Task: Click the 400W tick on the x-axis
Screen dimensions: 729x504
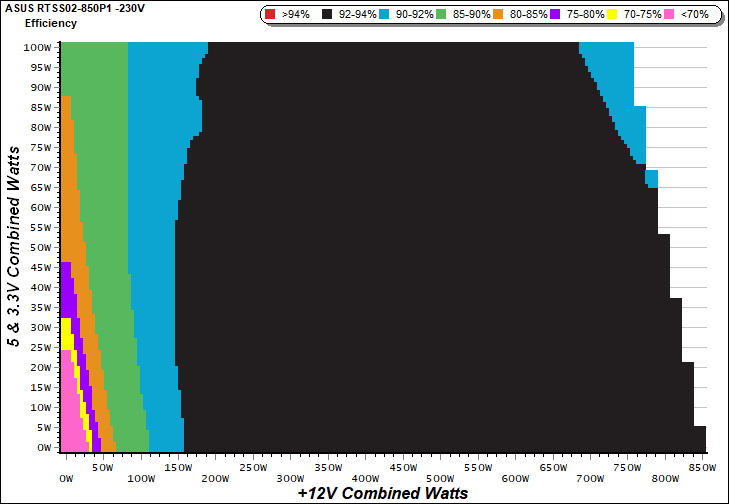Action: (403, 467)
